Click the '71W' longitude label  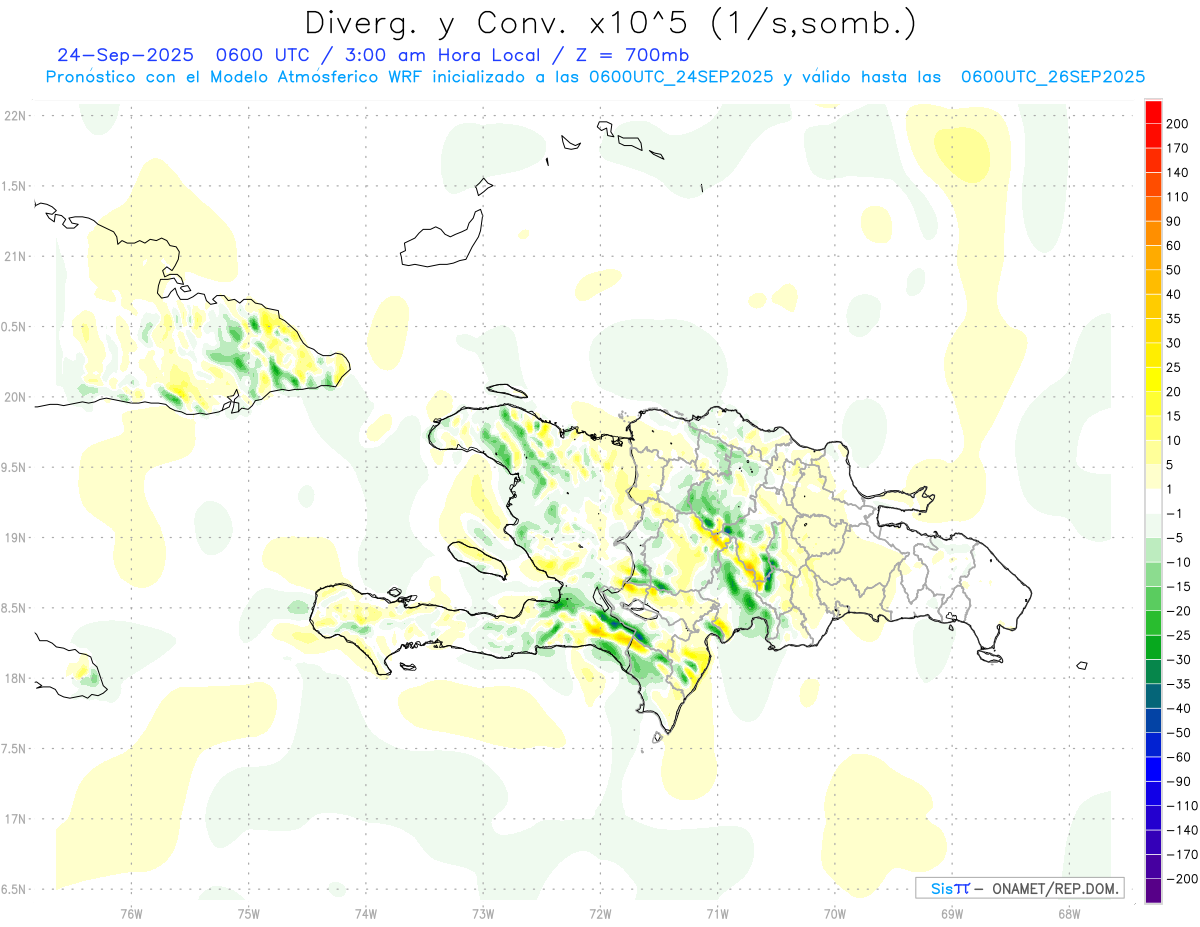(x=717, y=914)
